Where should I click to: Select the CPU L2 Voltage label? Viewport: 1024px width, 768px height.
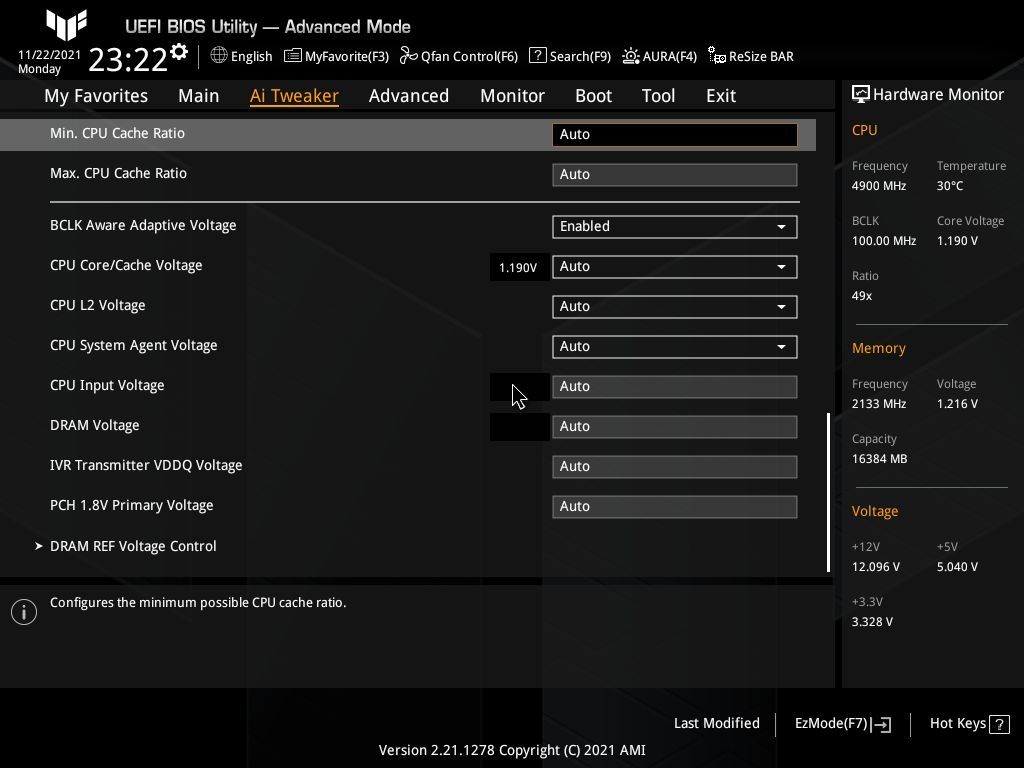[x=98, y=306]
